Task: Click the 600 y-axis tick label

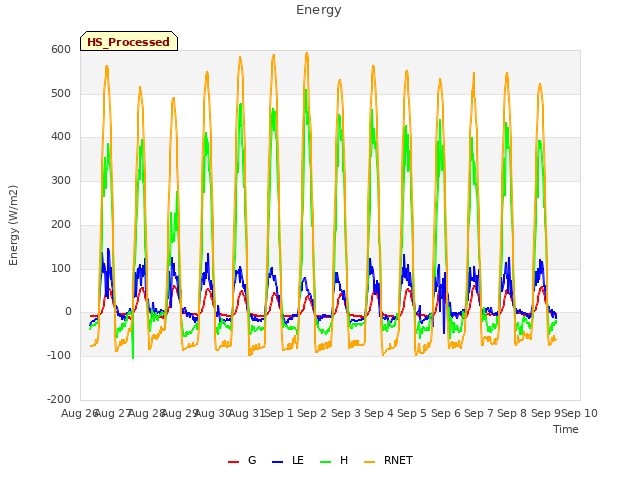Action: tap(61, 49)
